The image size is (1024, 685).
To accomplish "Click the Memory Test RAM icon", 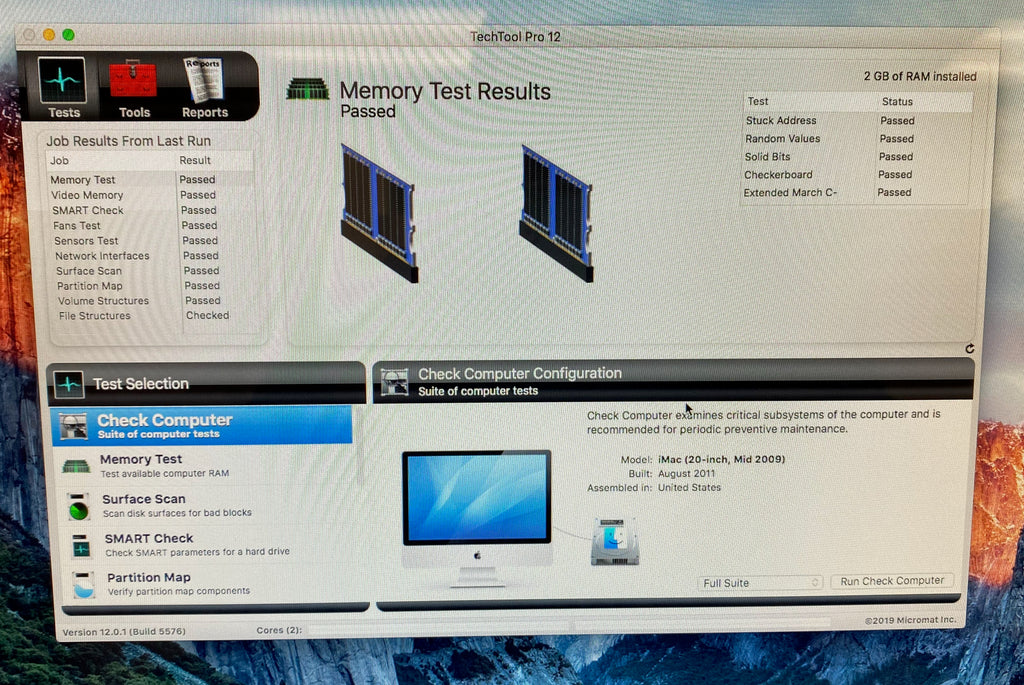I will point(76,466).
